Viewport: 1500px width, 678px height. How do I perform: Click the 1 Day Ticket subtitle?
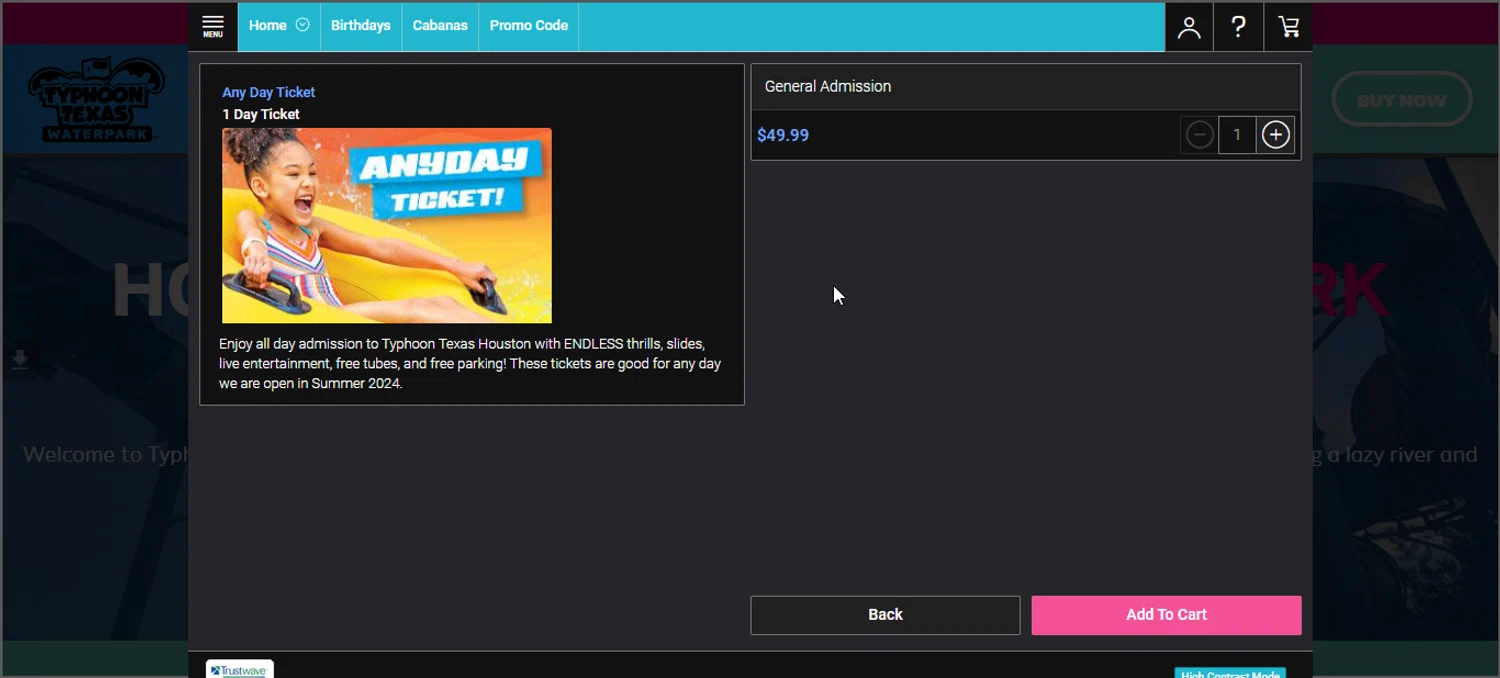(x=261, y=114)
